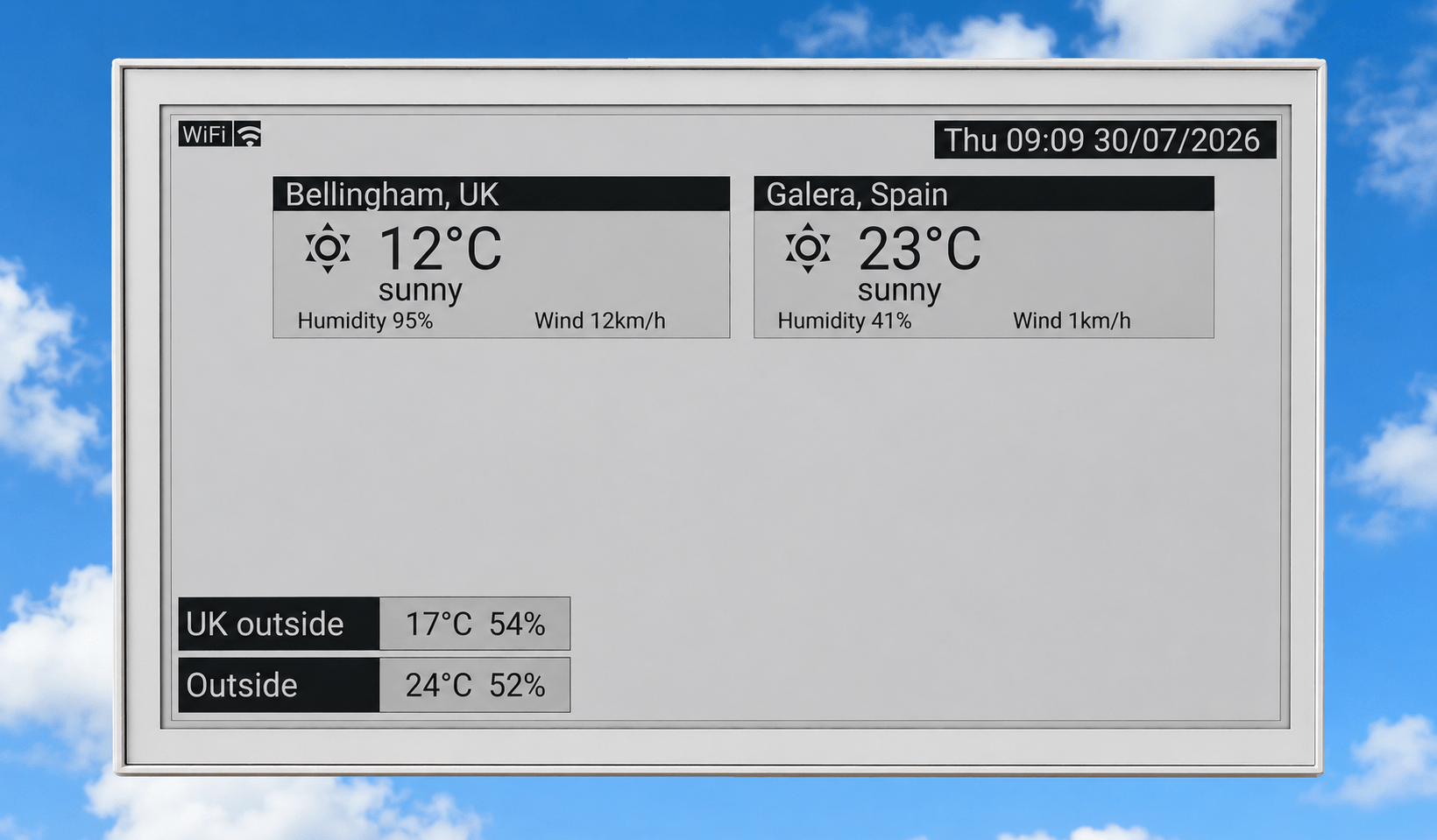1437x840 pixels.
Task: Click the "Wind 12km/h" value
Action: click(x=600, y=321)
